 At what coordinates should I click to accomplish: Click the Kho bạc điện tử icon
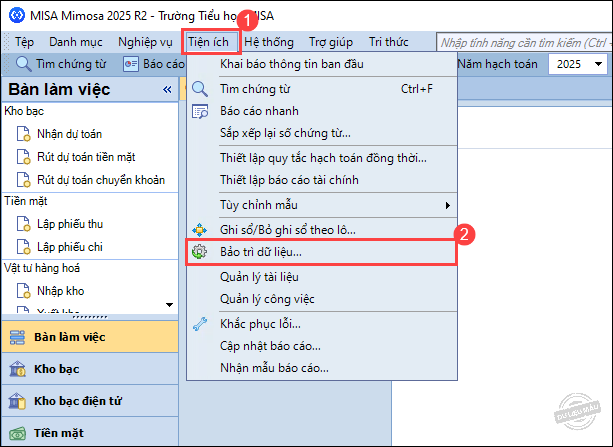tap(17, 401)
